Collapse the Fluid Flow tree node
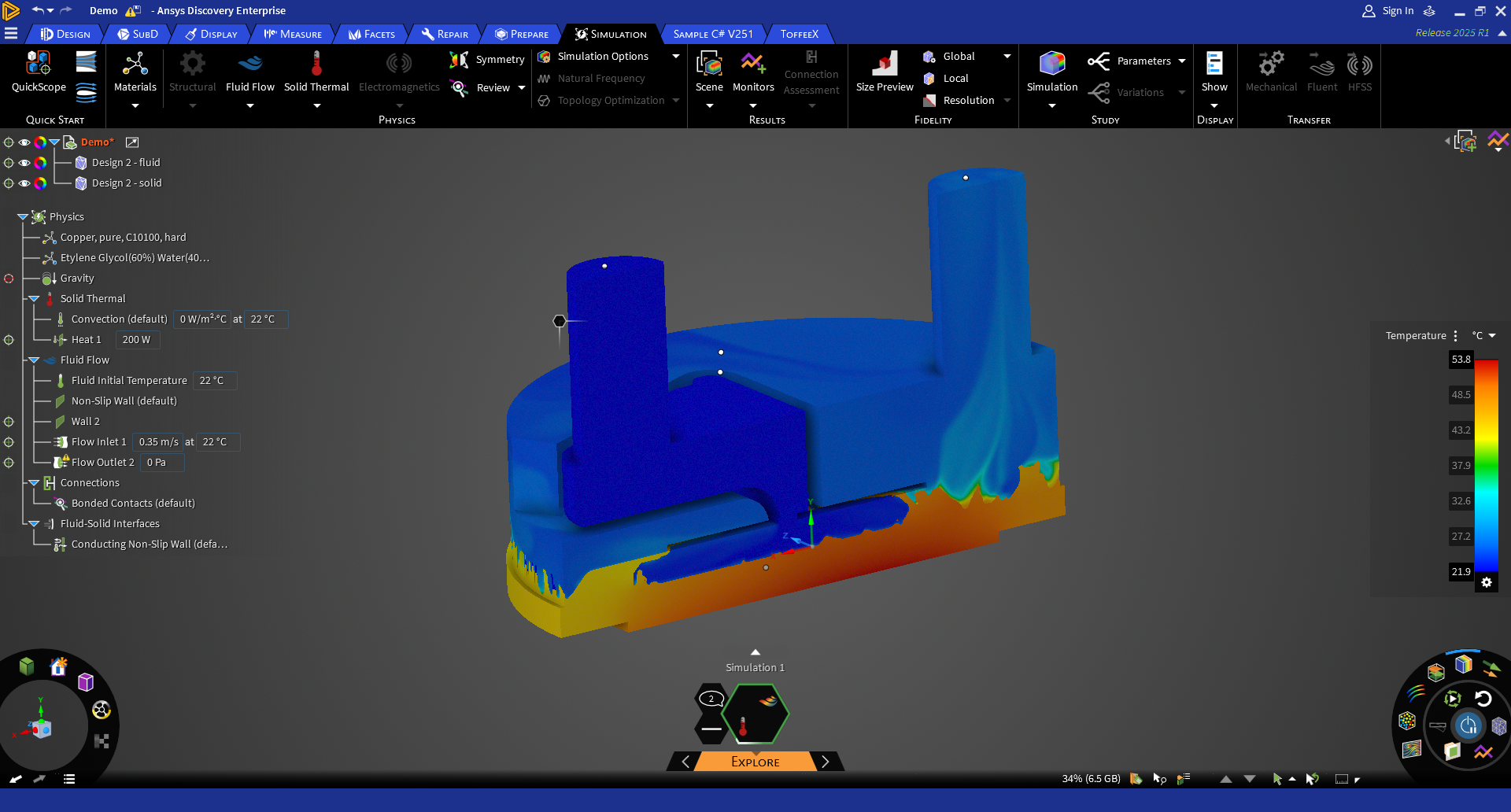1511x812 pixels. [x=34, y=360]
